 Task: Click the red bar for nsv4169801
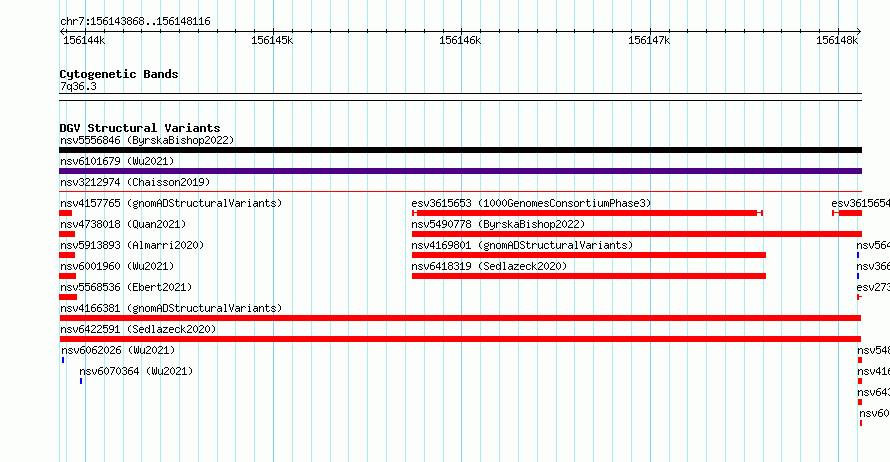click(589, 255)
